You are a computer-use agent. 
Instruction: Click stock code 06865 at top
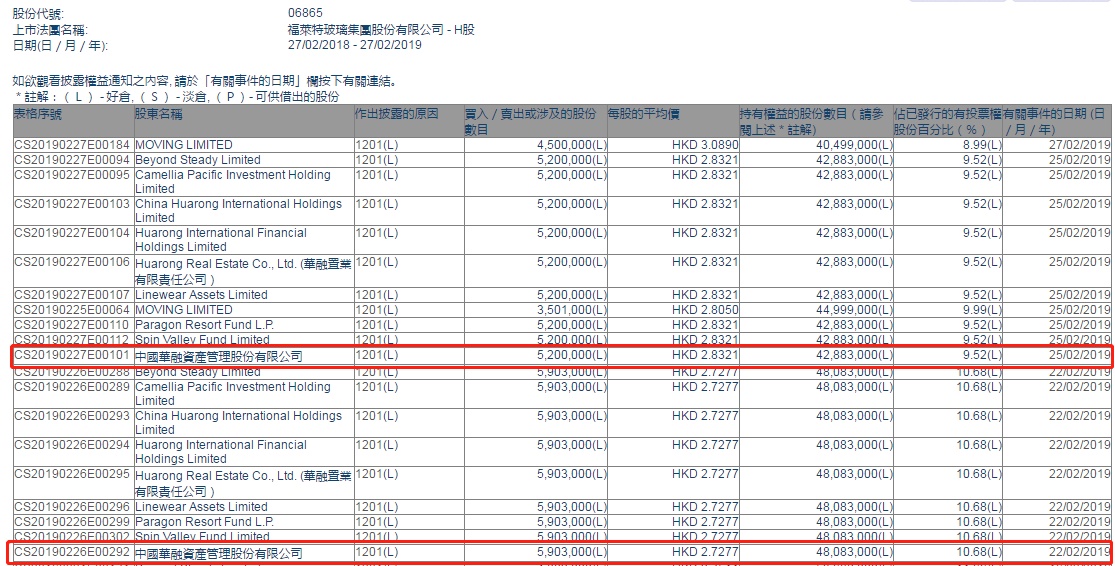pyautogui.click(x=304, y=13)
